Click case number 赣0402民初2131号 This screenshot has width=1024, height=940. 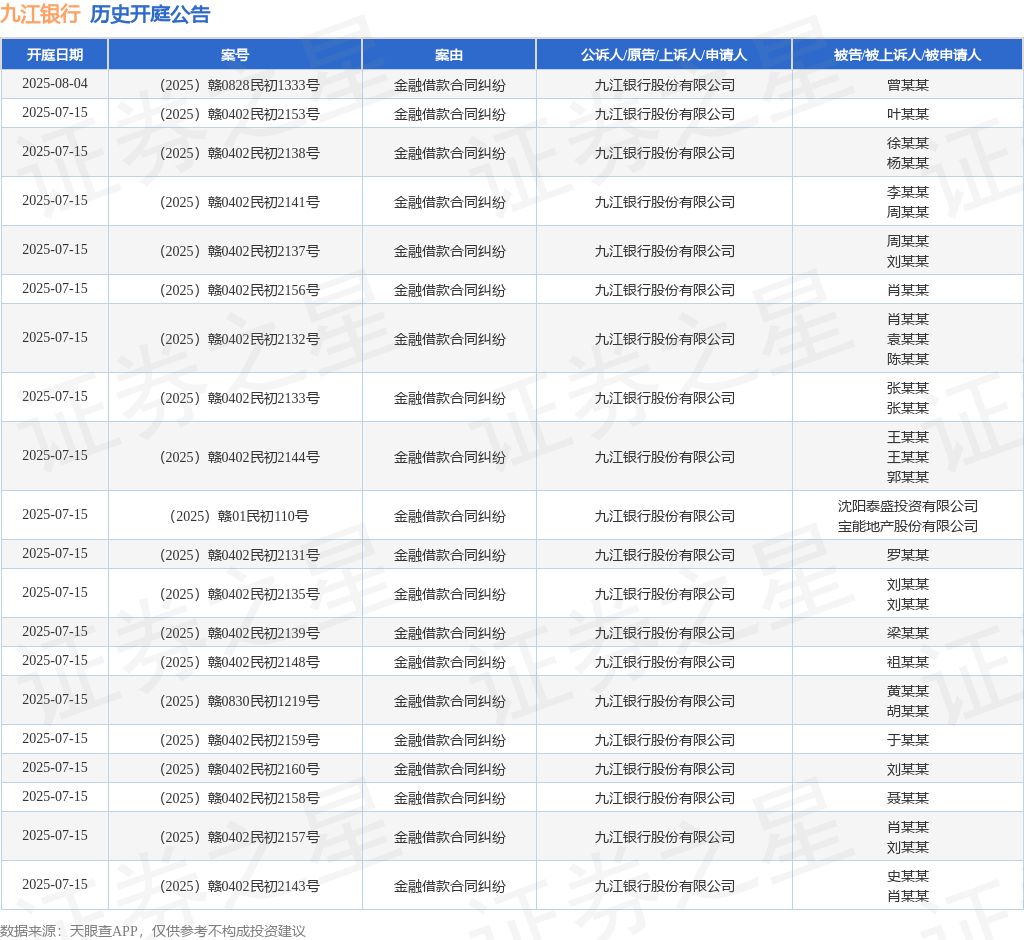click(x=240, y=555)
